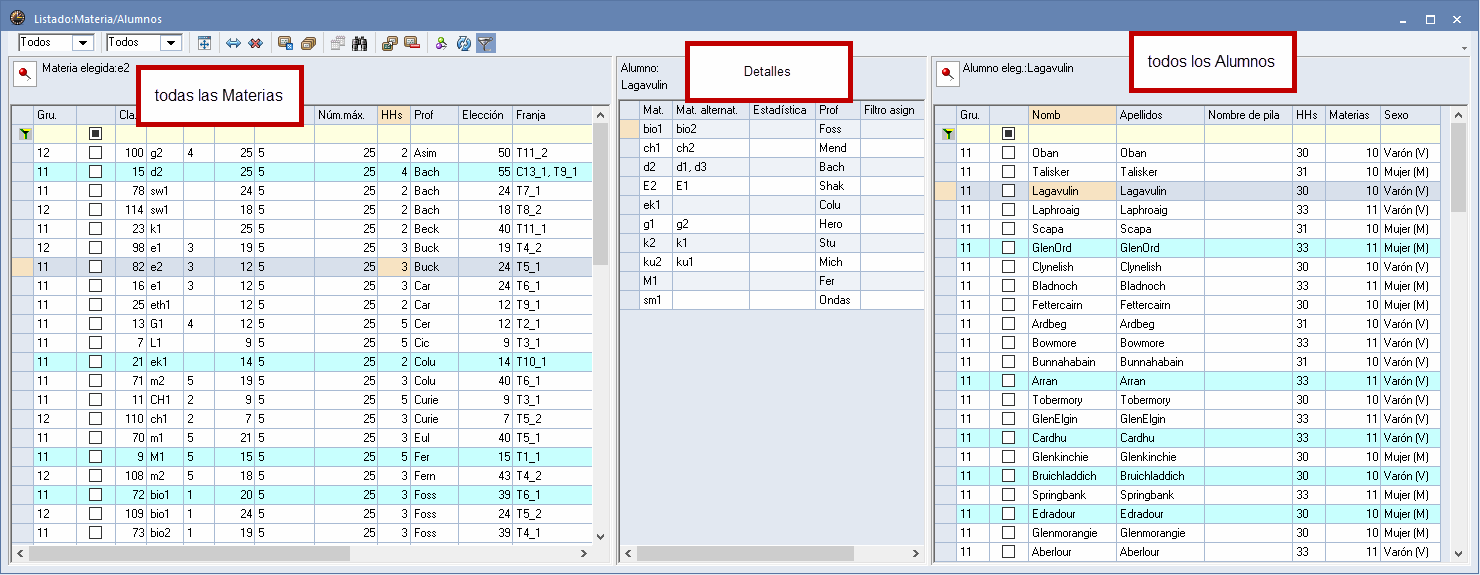Check the box for subject e2 row

click(95, 267)
